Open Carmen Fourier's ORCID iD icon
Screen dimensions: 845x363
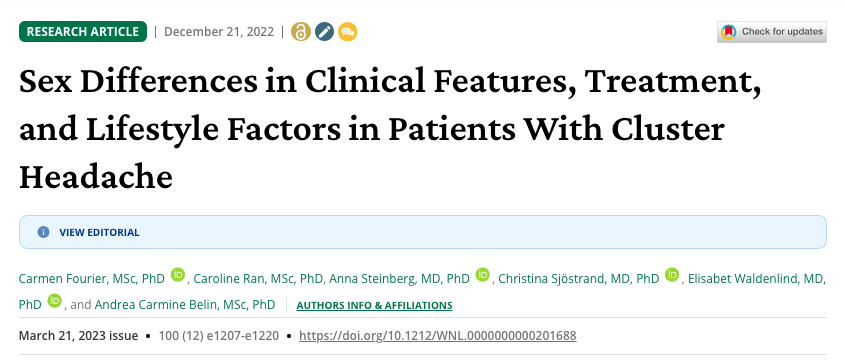[x=178, y=275]
